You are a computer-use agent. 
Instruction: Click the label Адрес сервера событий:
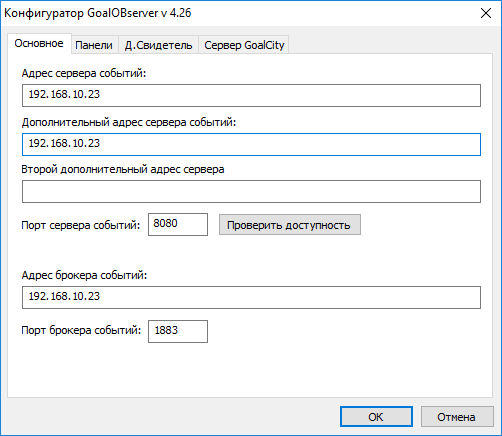point(84,73)
